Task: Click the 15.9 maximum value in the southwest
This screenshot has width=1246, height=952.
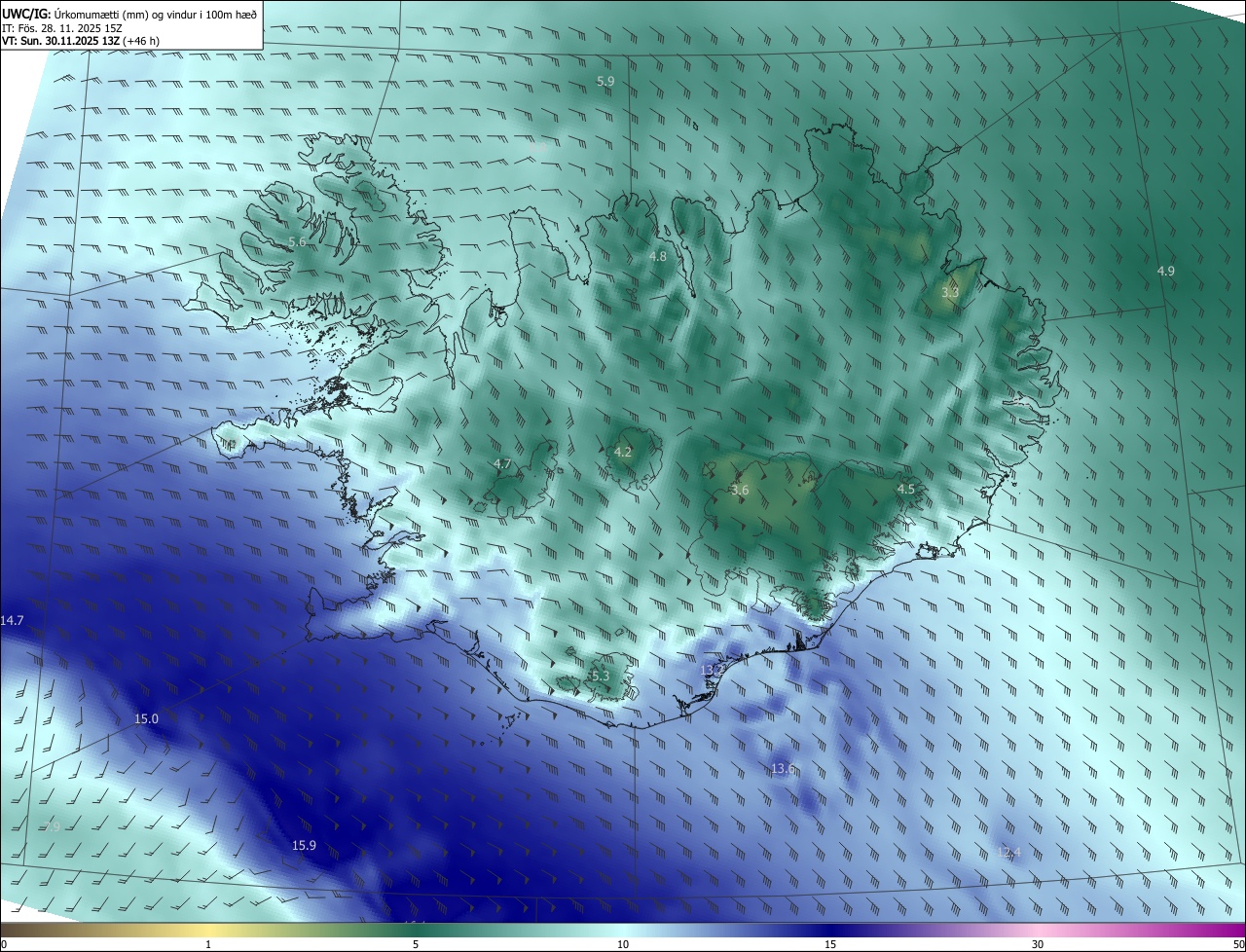Action: coord(304,845)
